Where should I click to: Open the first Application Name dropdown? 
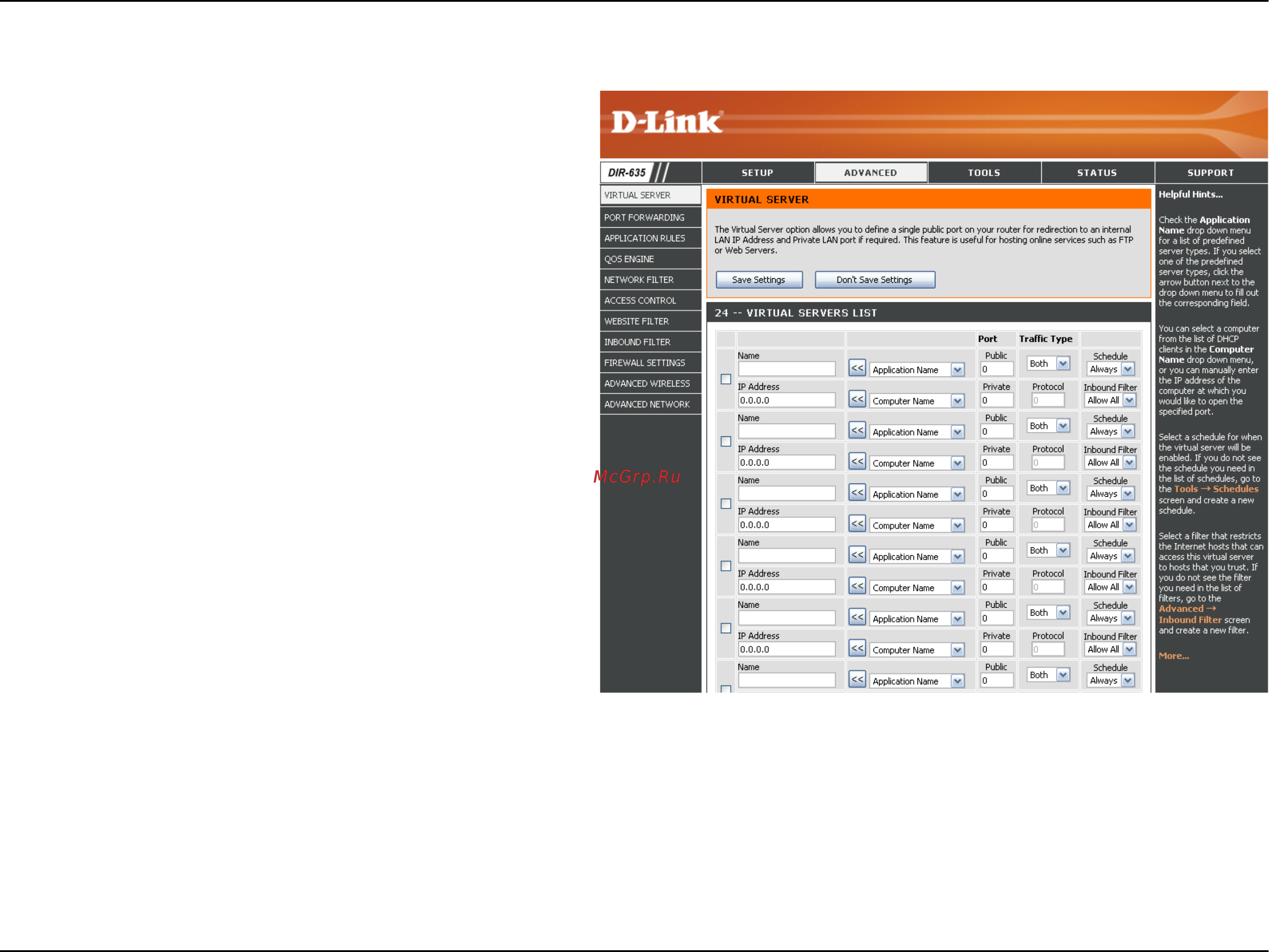[917, 370]
